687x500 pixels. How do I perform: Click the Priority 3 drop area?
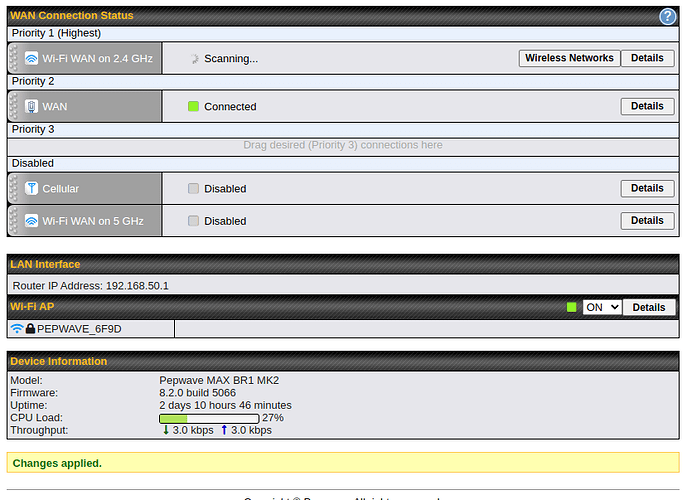[x=343, y=145]
